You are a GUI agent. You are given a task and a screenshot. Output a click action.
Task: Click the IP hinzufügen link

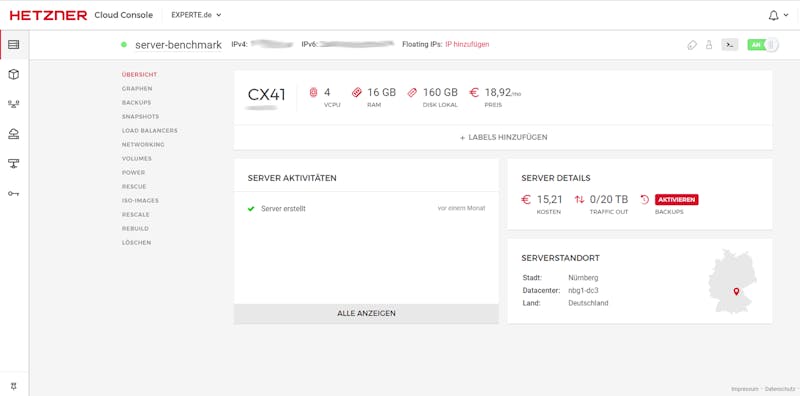[467, 44]
